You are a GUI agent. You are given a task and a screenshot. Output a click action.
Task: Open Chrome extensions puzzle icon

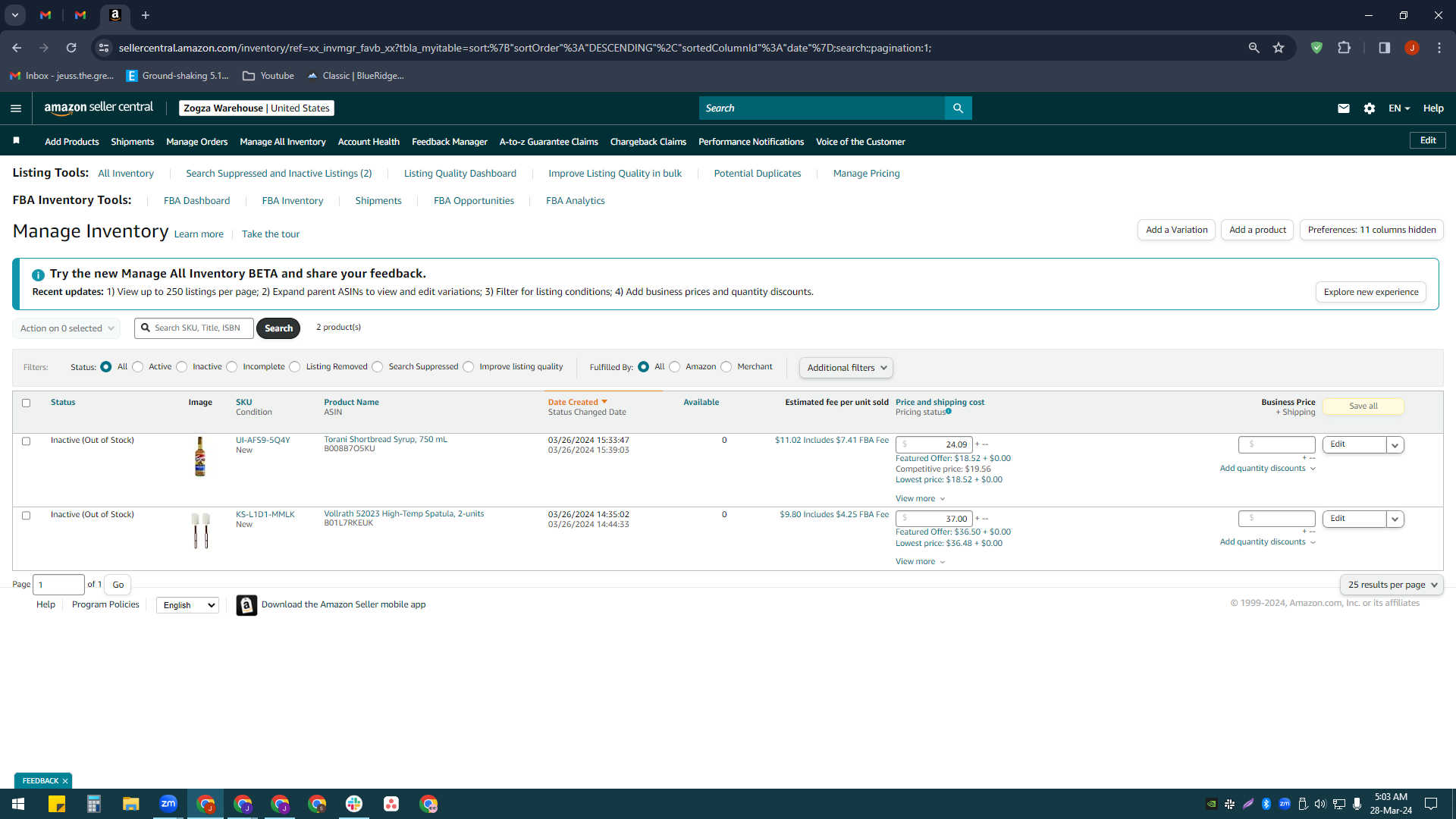[1345, 48]
